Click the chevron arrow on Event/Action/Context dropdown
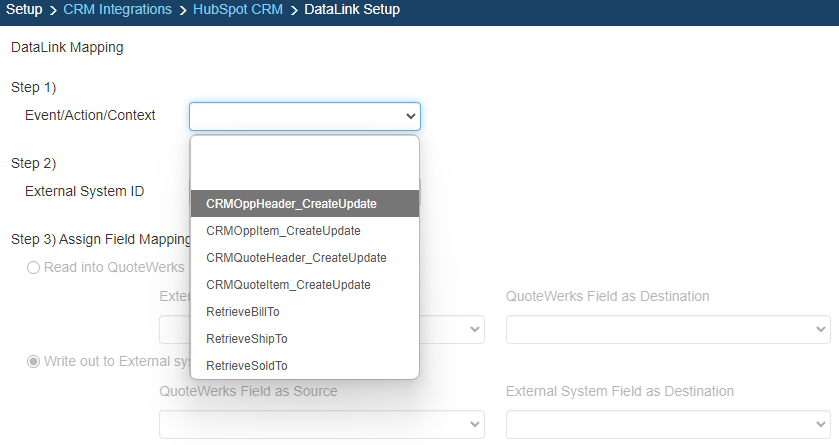The image size is (839, 445). tap(410, 117)
